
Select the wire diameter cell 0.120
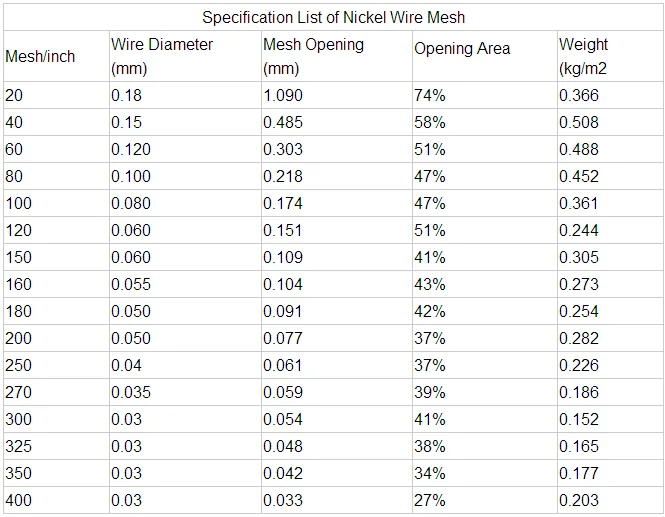pyautogui.click(x=131, y=149)
